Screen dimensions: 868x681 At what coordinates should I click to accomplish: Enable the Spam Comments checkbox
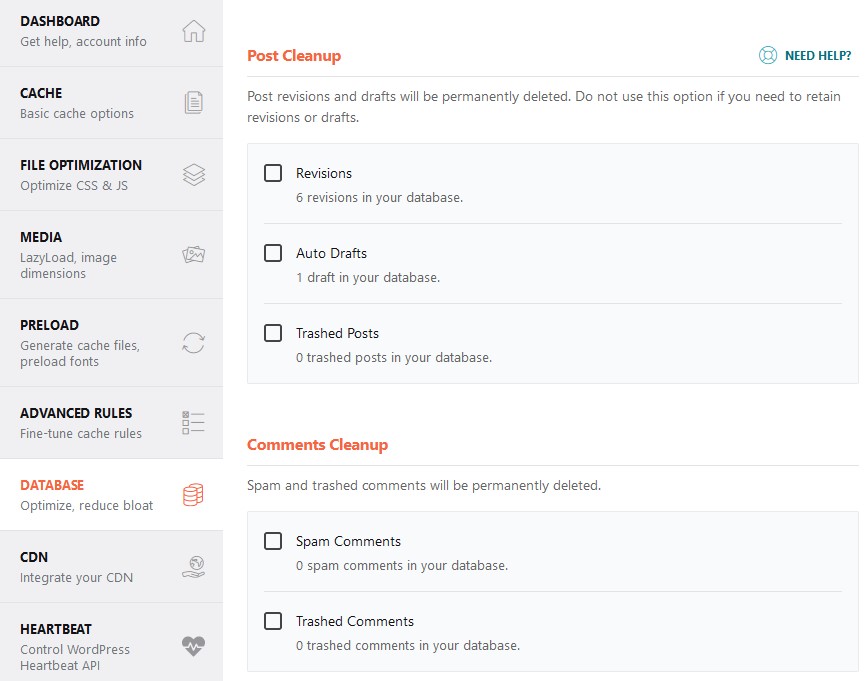click(x=273, y=541)
